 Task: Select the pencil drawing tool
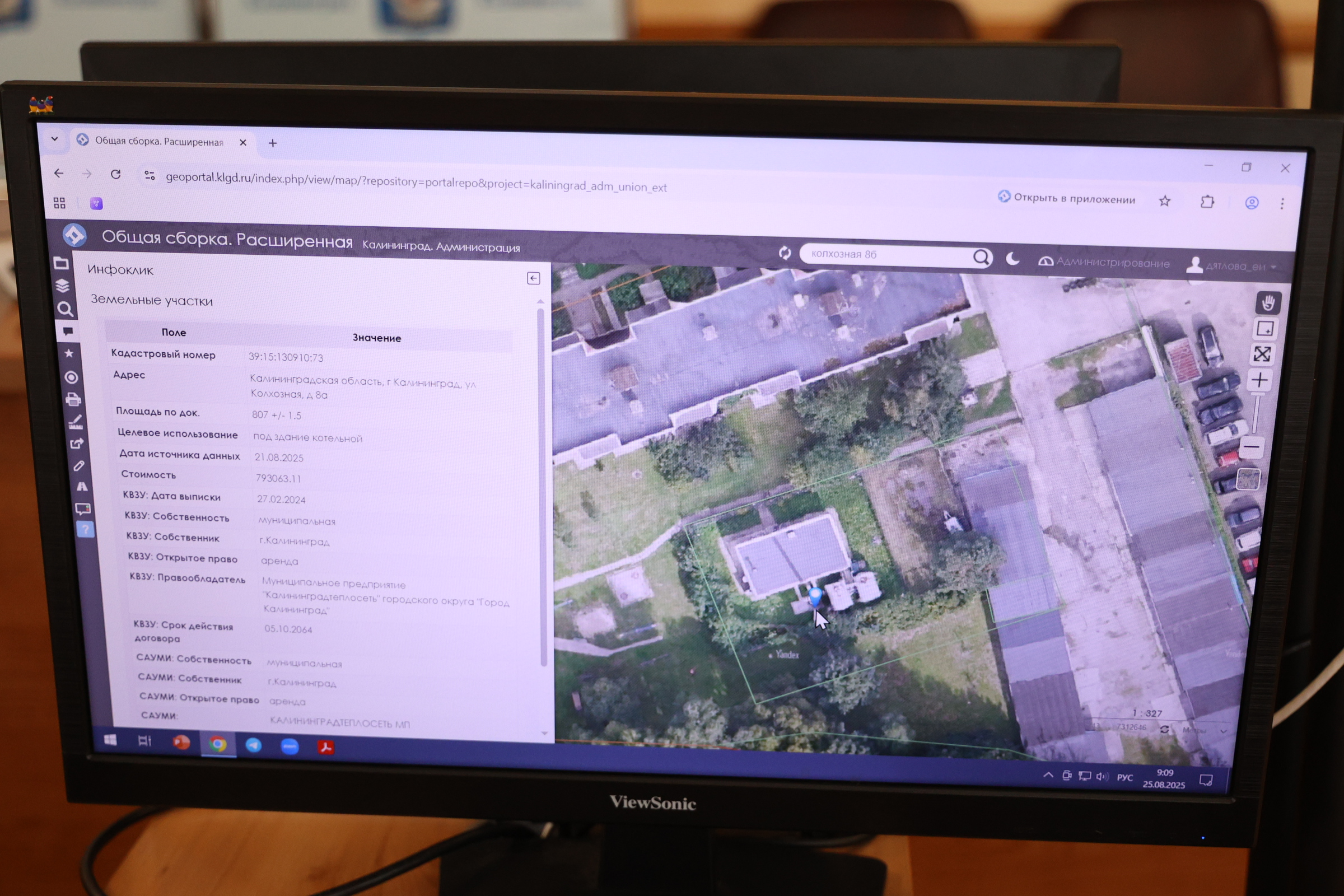pyautogui.click(x=79, y=466)
